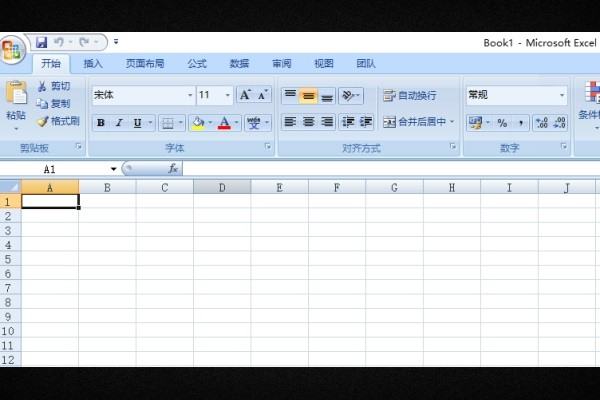Toggle wrap text (自动换行)
The image size is (600, 400).
(409, 96)
